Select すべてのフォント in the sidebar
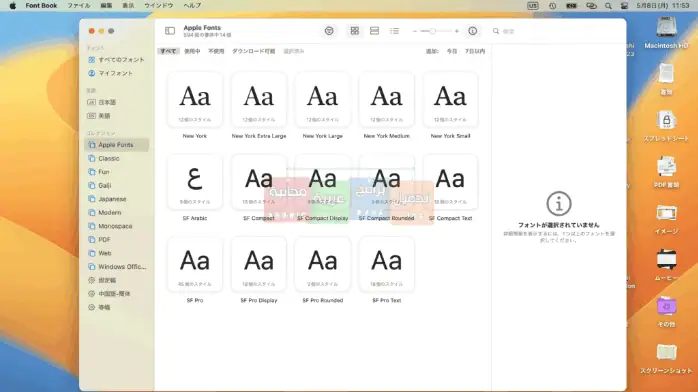This screenshot has height=392, width=698. [117, 60]
